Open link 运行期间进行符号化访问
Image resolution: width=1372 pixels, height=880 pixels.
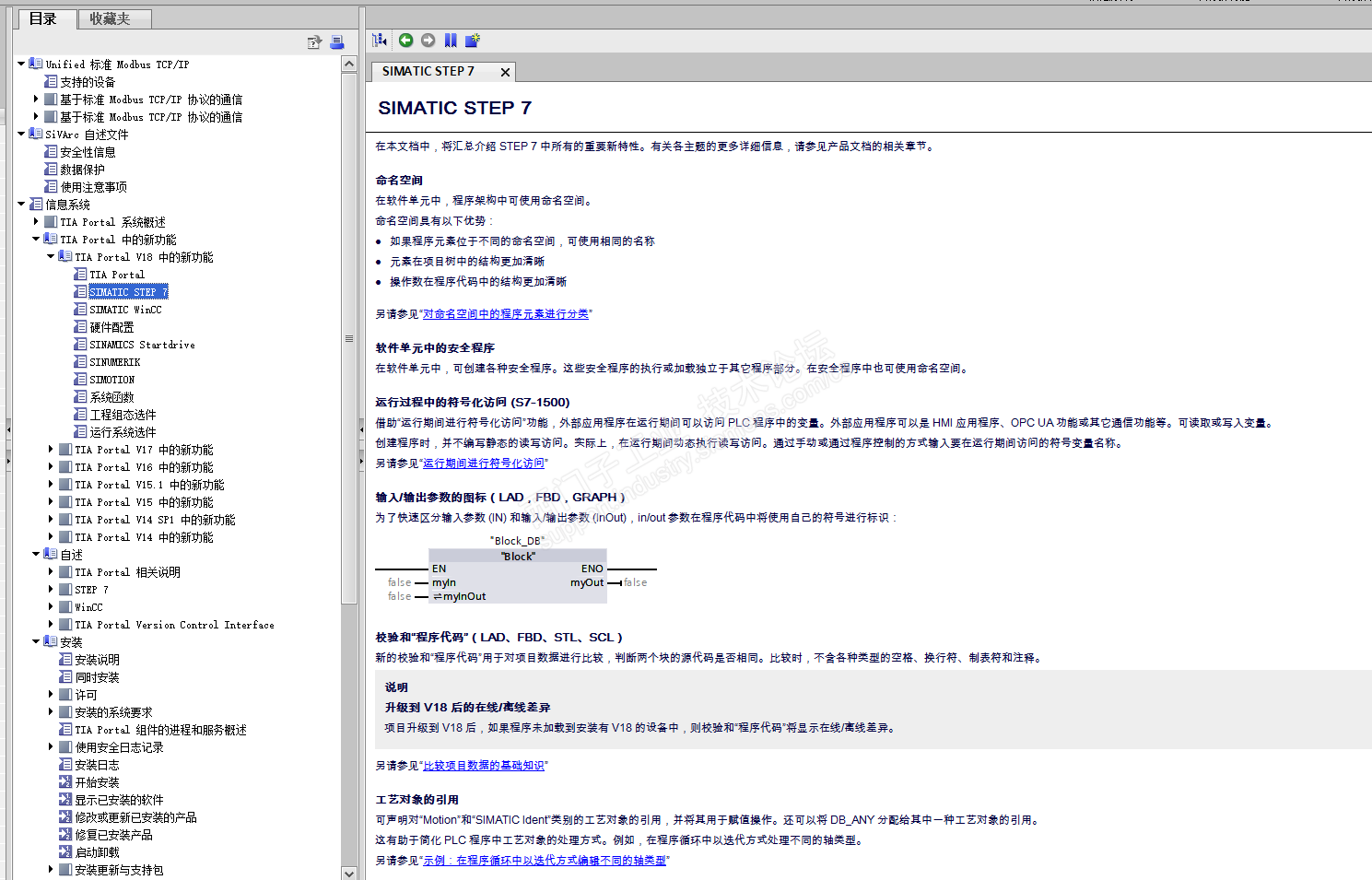pyautogui.click(x=484, y=463)
